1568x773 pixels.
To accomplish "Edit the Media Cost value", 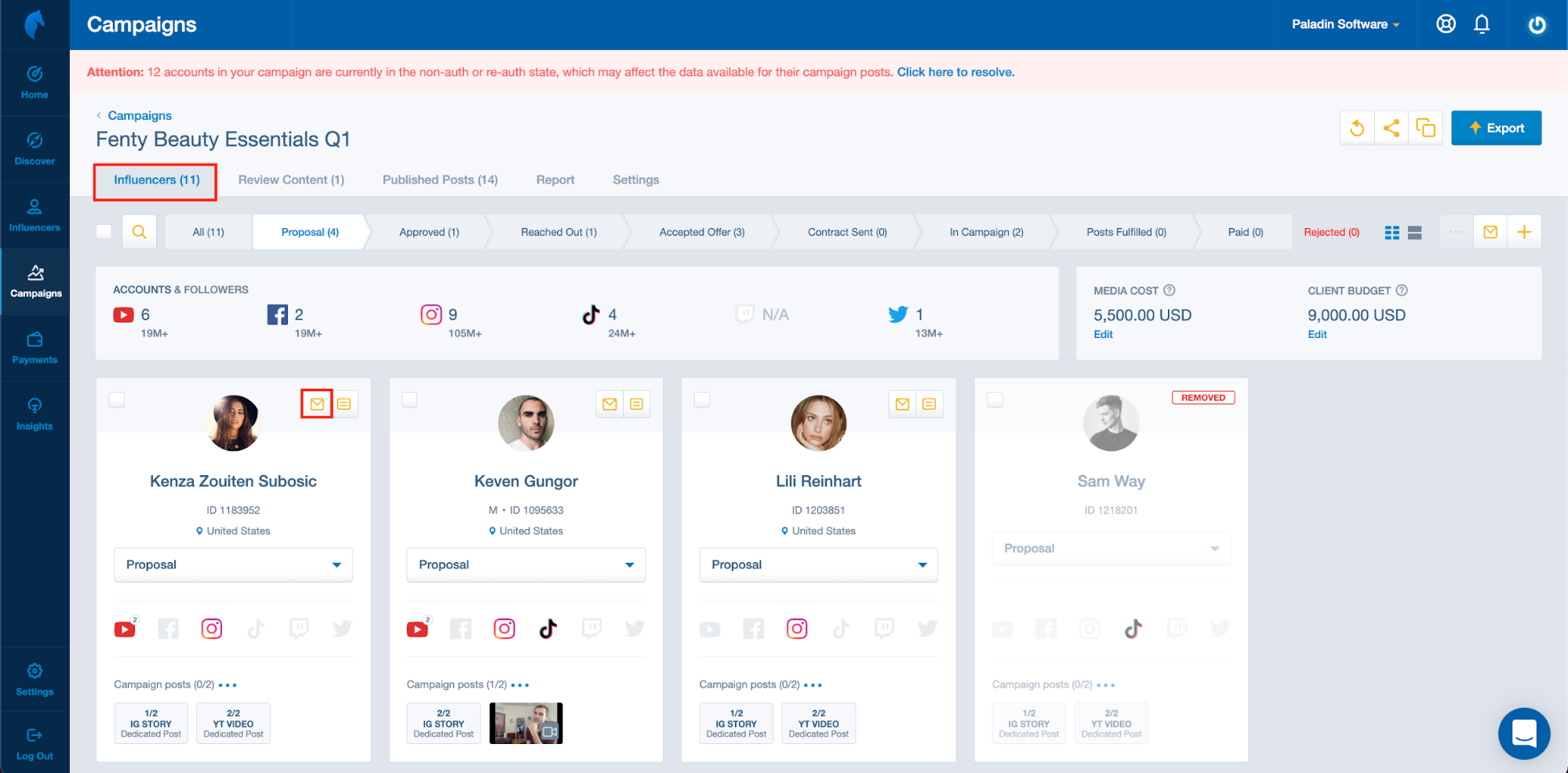I will (1103, 334).
